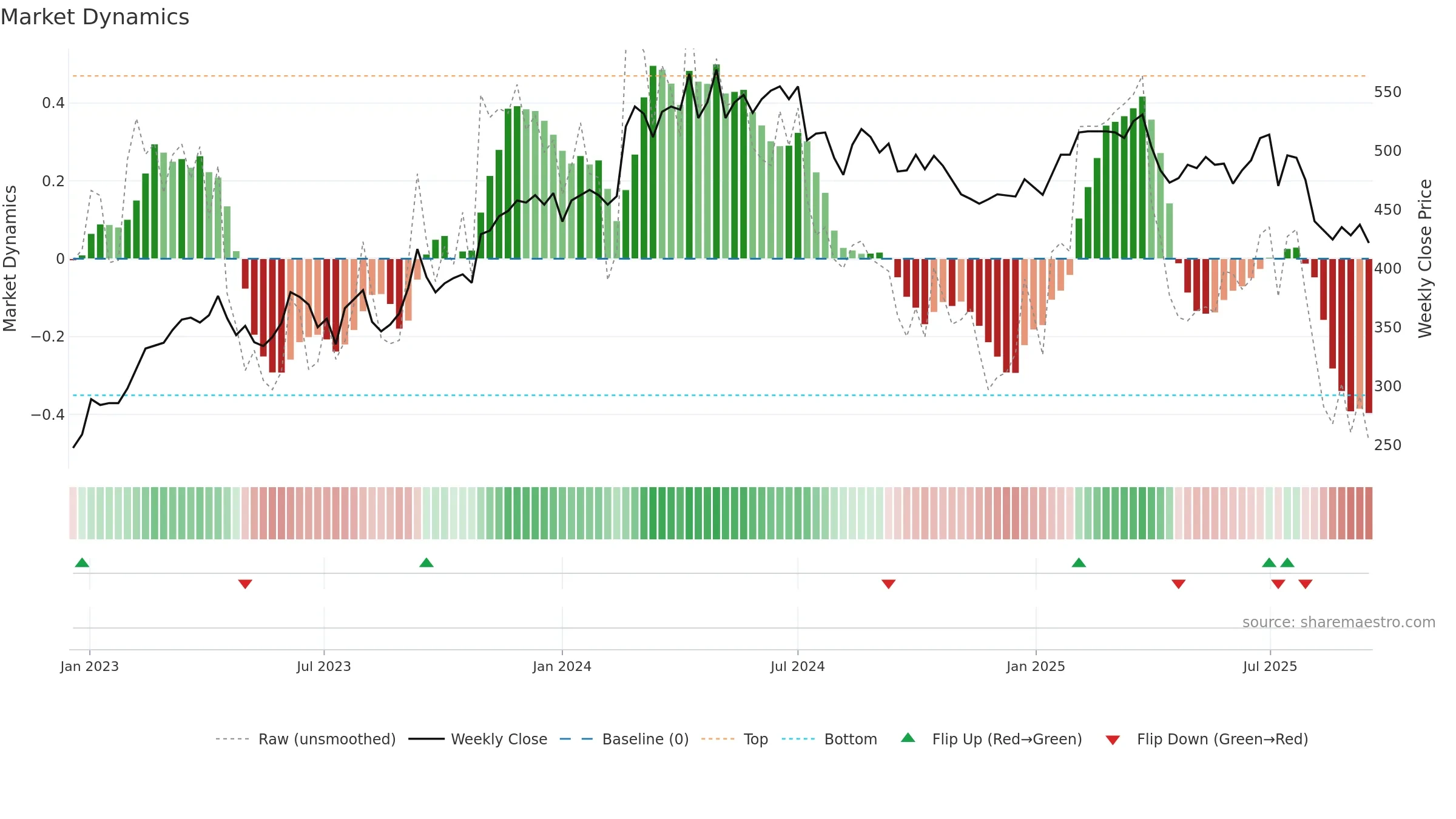The image size is (1456, 819).
Task: Click the 400 right-axis price label
Action: tap(1388, 268)
